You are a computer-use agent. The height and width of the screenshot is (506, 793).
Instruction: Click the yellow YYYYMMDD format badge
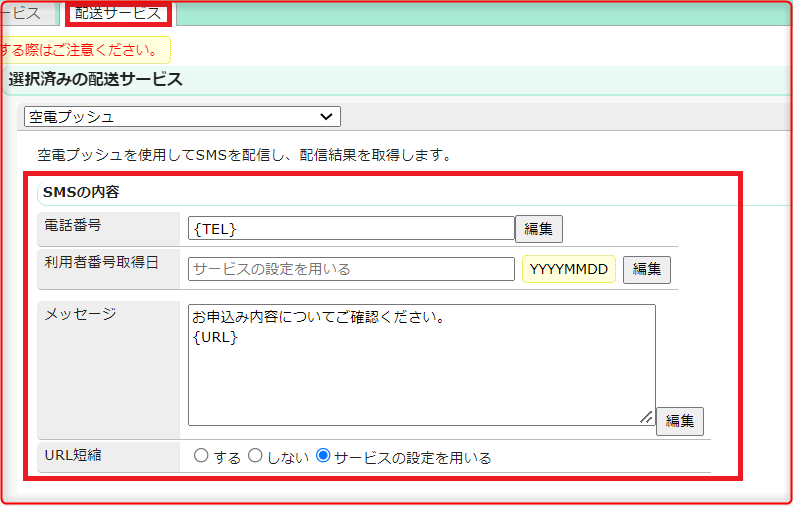568,269
